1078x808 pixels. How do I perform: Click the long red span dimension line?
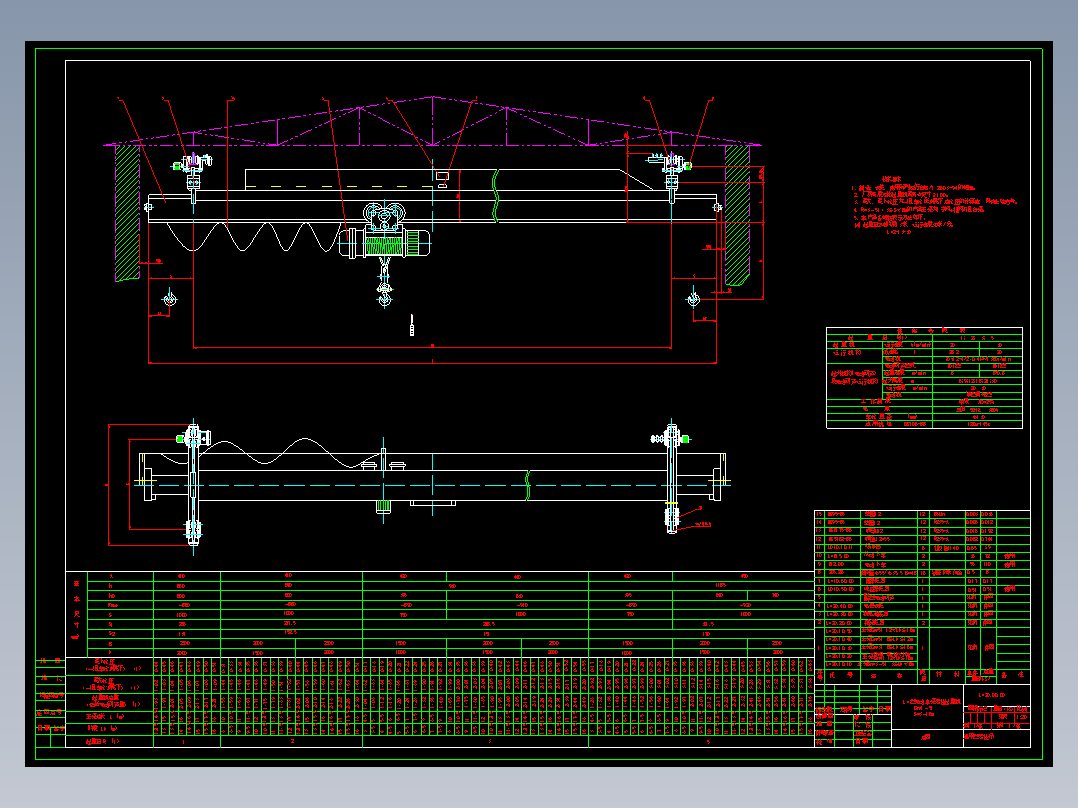tap(432, 362)
